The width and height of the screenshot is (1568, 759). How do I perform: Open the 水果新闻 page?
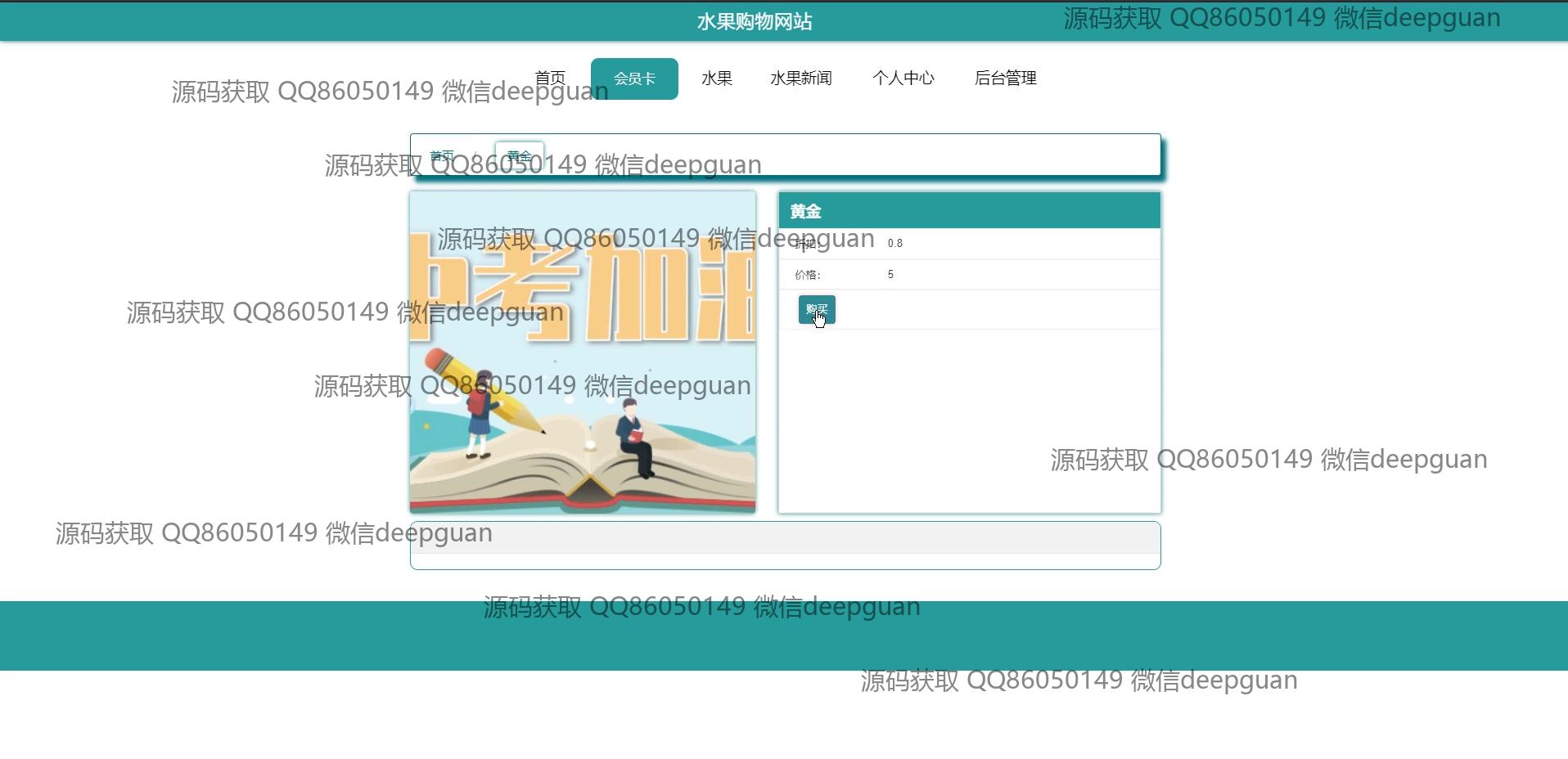(x=800, y=79)
